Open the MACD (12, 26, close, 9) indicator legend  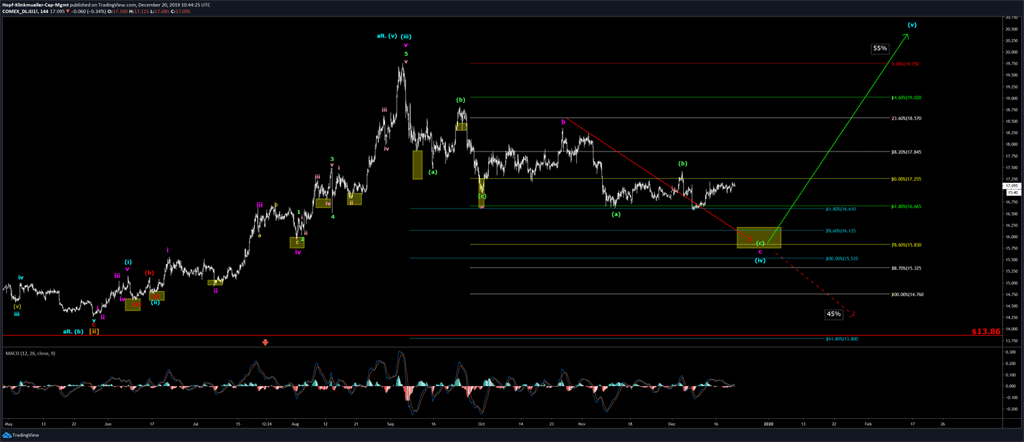click(x=32, y=353)
